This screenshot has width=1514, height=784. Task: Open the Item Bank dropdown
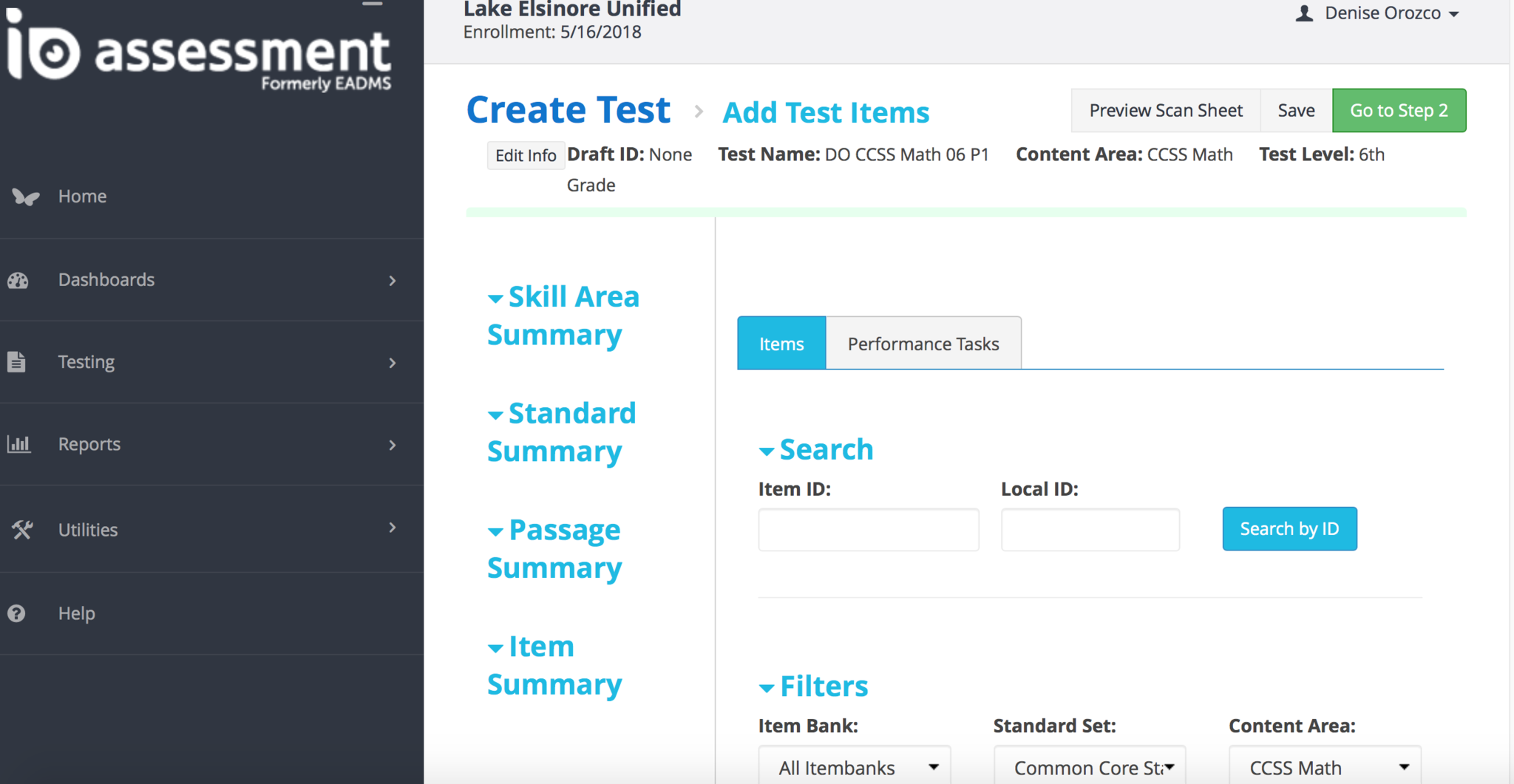click(x=855, y=767)
